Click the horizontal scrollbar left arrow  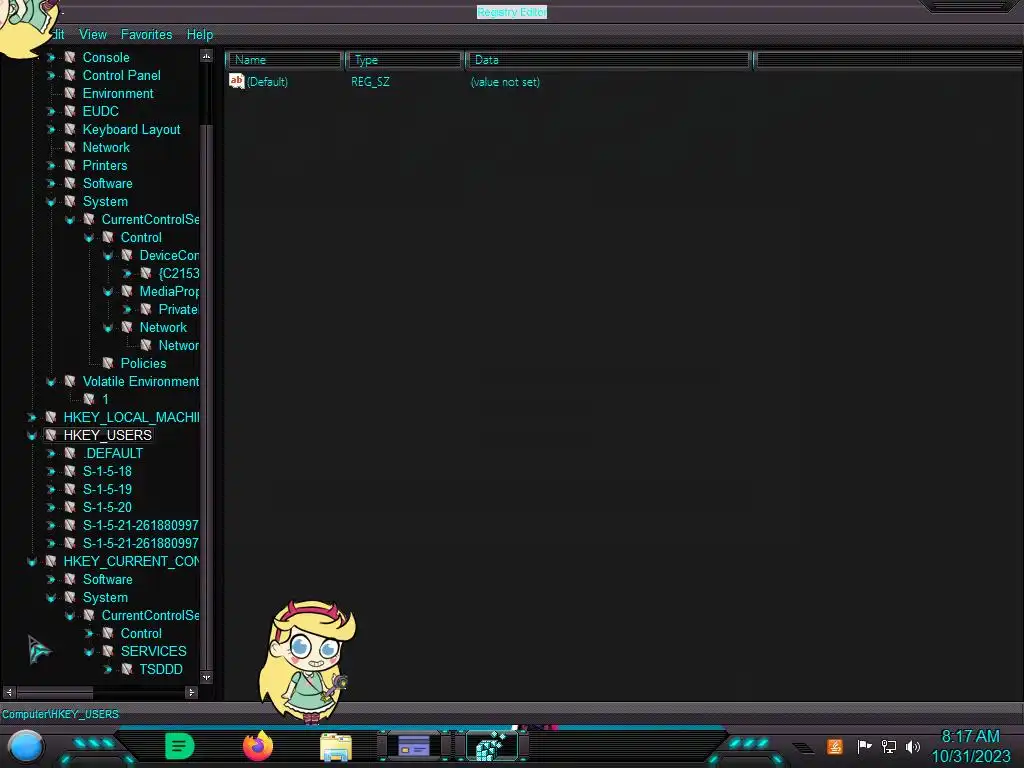coord(8,692)
